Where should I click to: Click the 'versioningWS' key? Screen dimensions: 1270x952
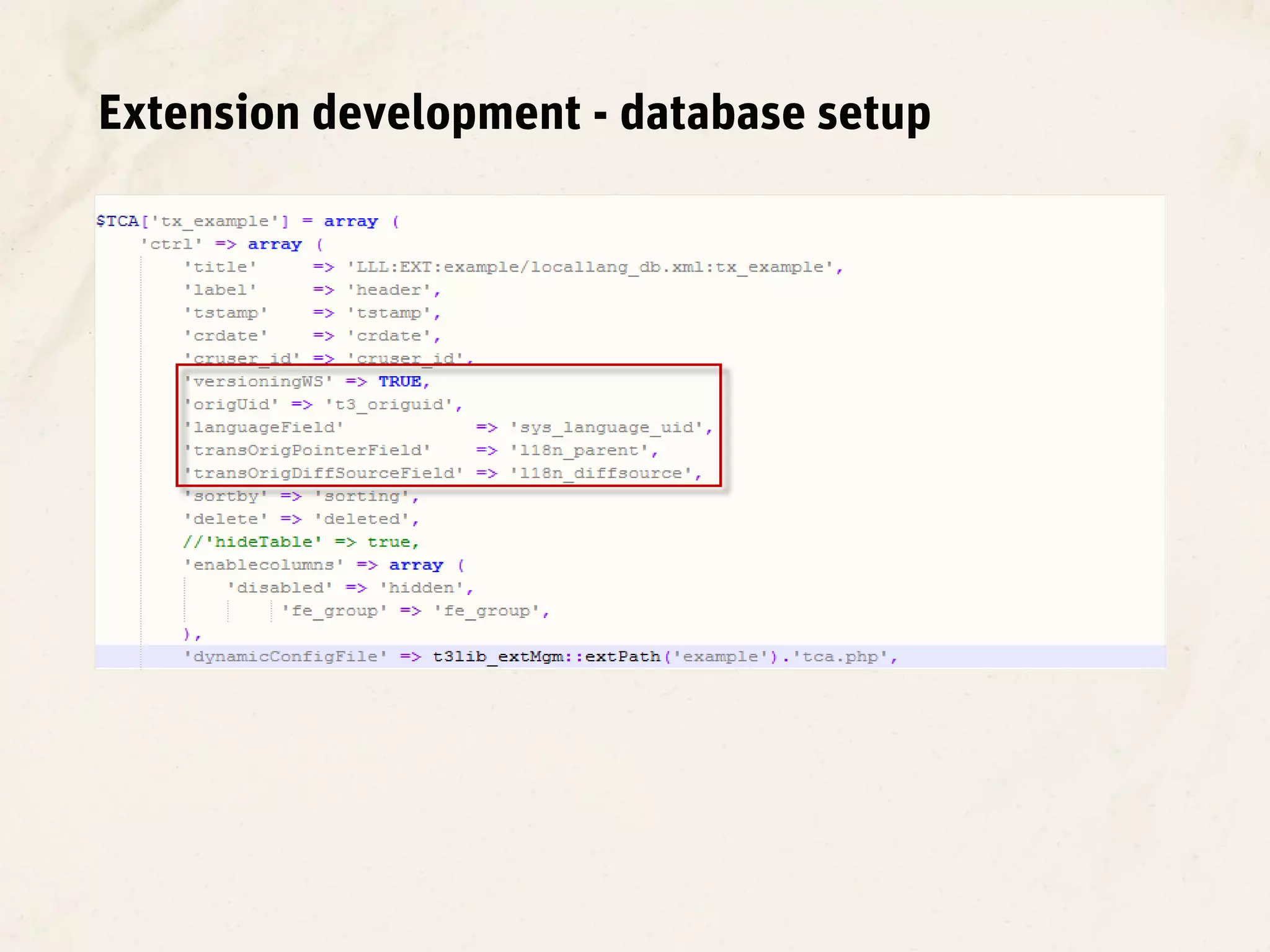[259, 382]
